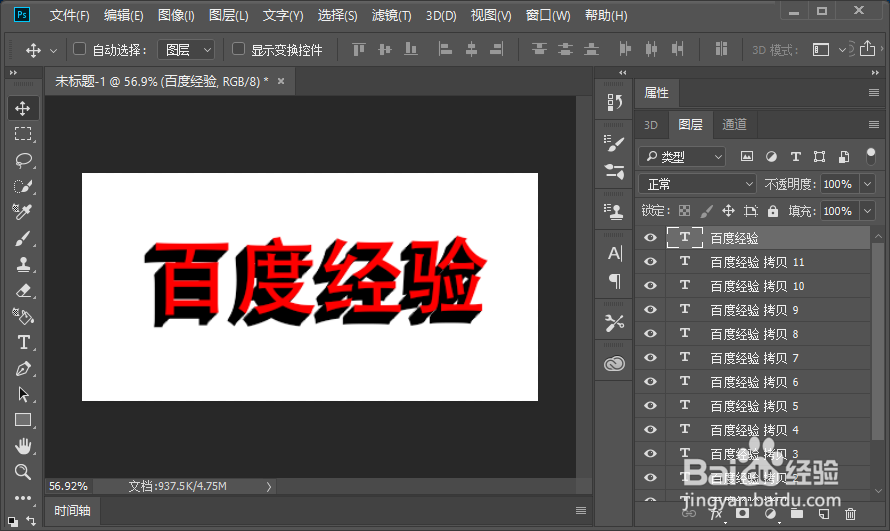Image resolution: width=890 pixels, height=531 pixels.
Task: Open the 类型 layer filter dropdown
Action: pyautogui.click(x=682, y=157)
